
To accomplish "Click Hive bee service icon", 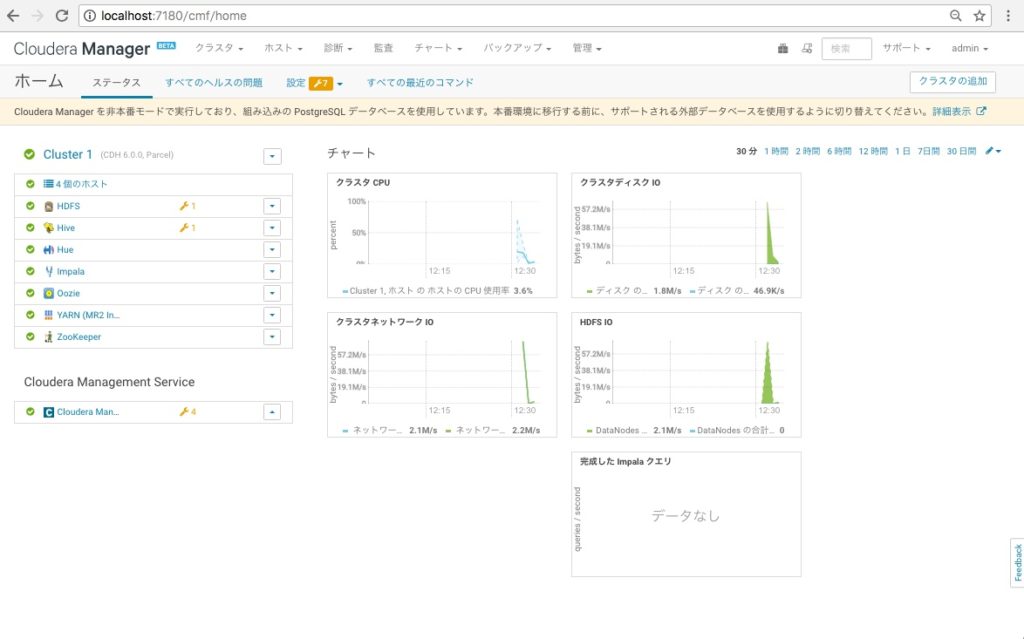I will [48, 228].
